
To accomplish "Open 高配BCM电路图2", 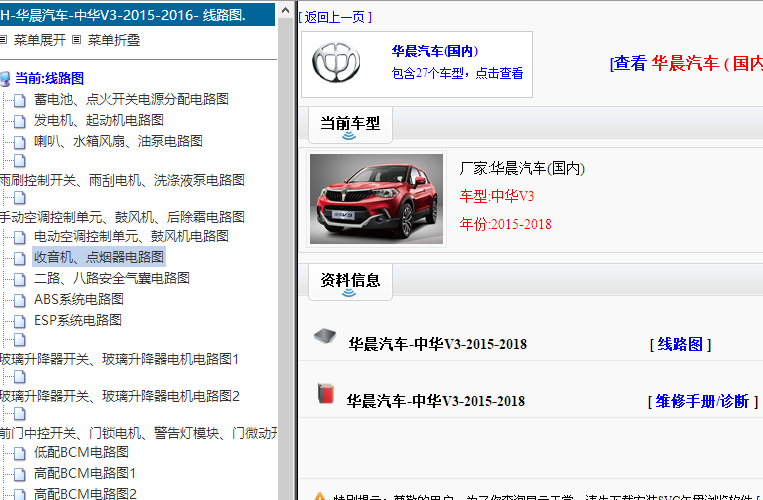I will (85, 493).
